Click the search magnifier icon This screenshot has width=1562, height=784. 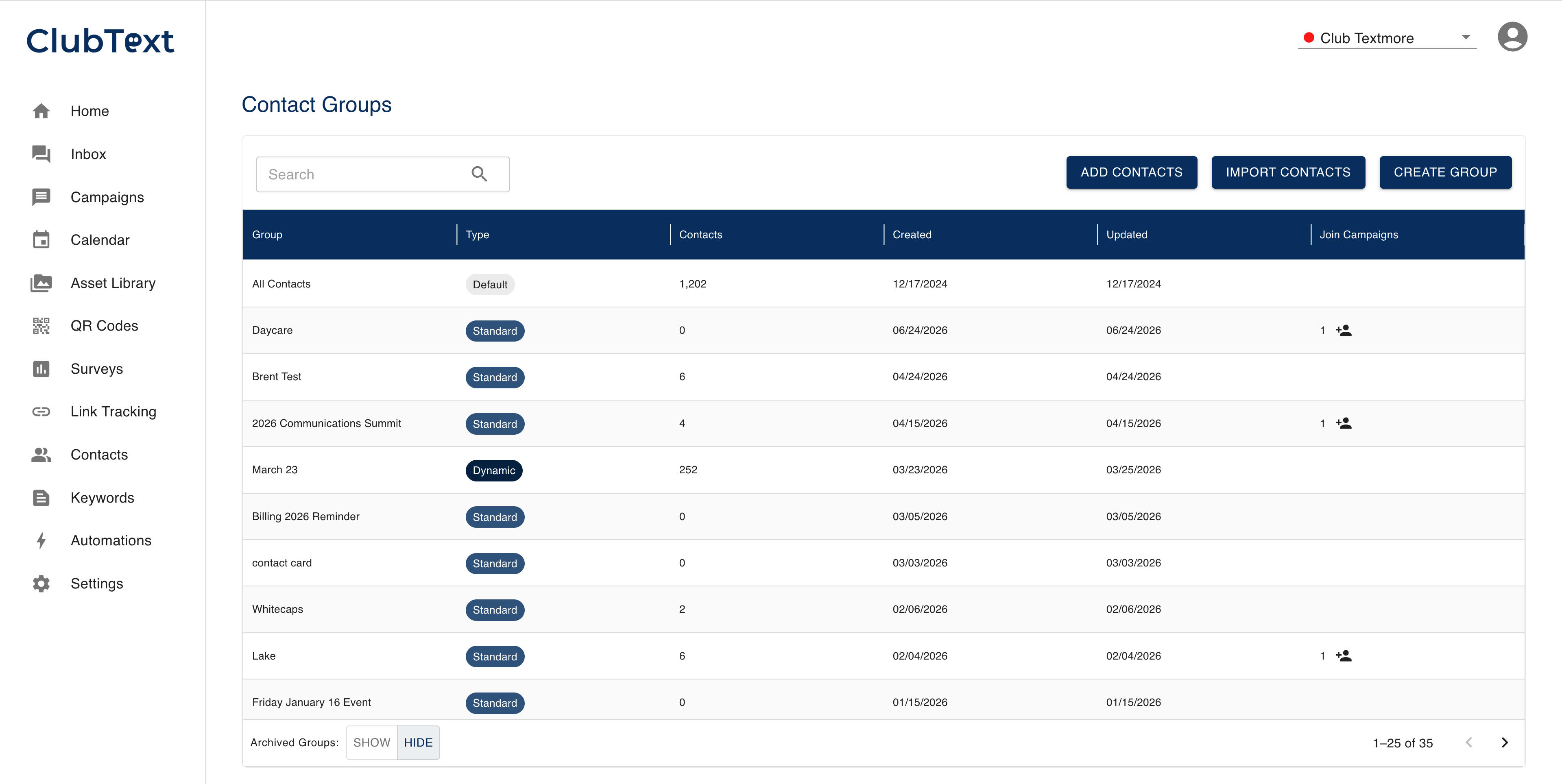[x=479, y=174]
